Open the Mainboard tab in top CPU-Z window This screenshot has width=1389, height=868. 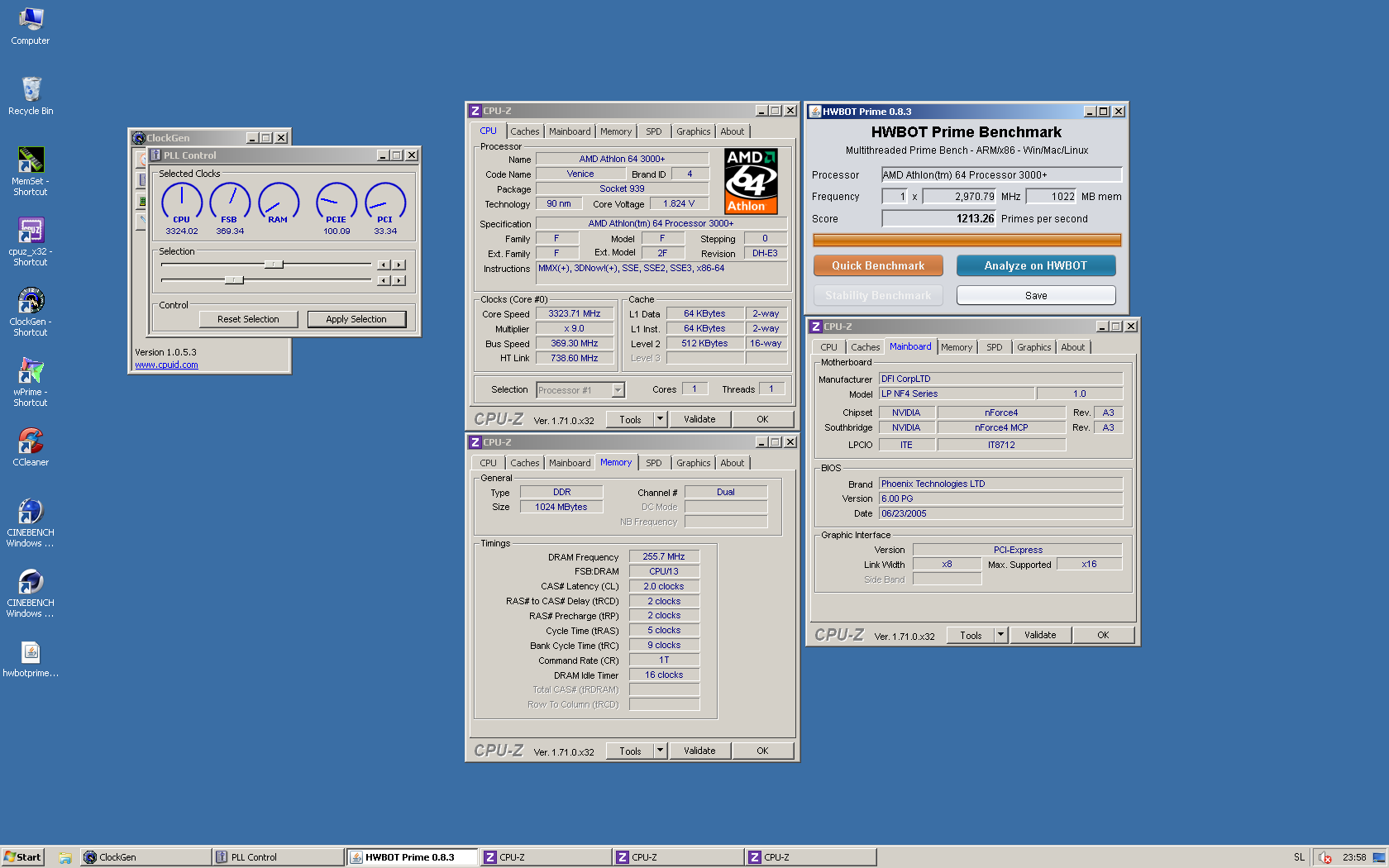point(570,131)
